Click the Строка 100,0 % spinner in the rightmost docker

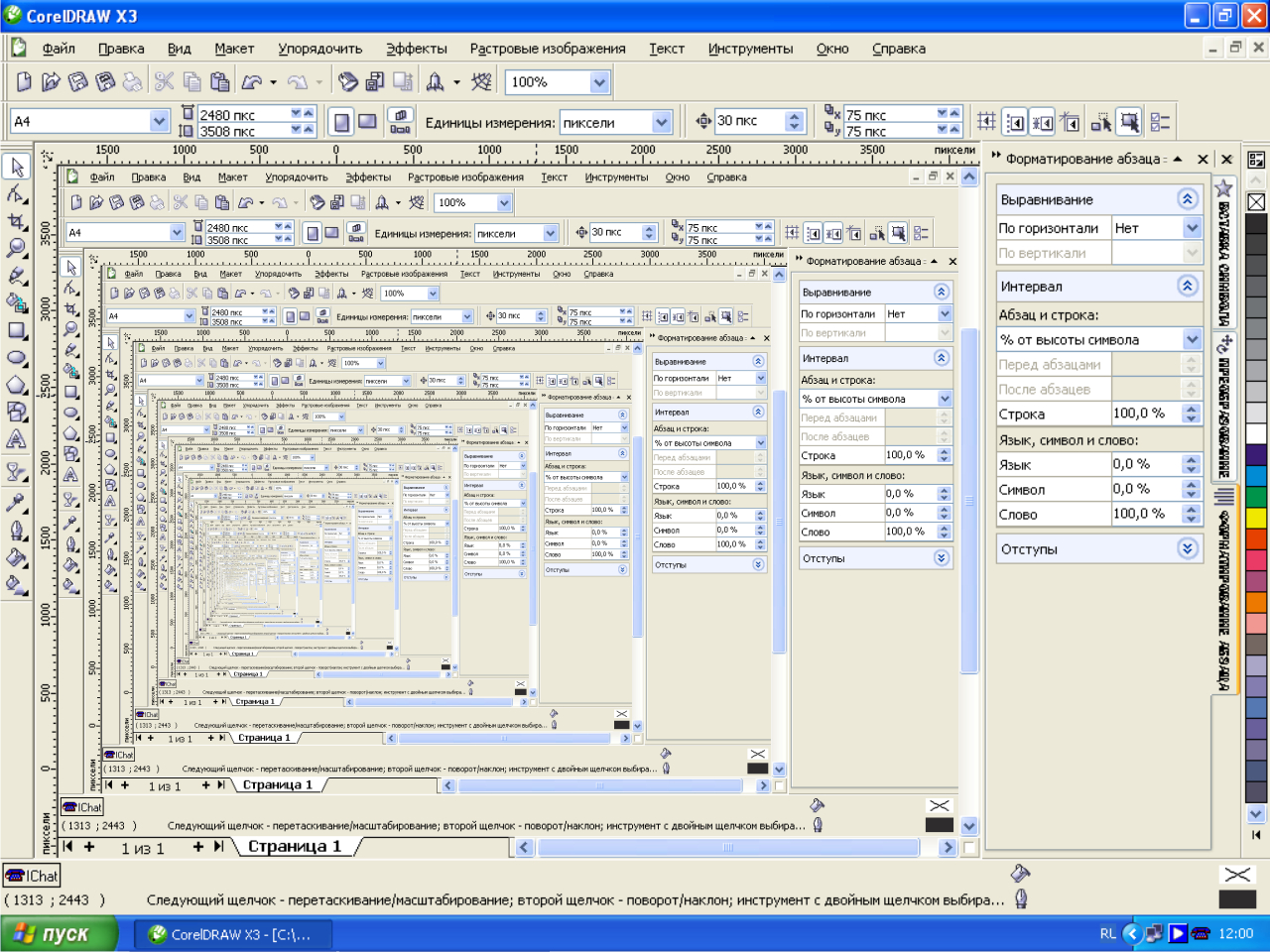[x=1192, y=414]
